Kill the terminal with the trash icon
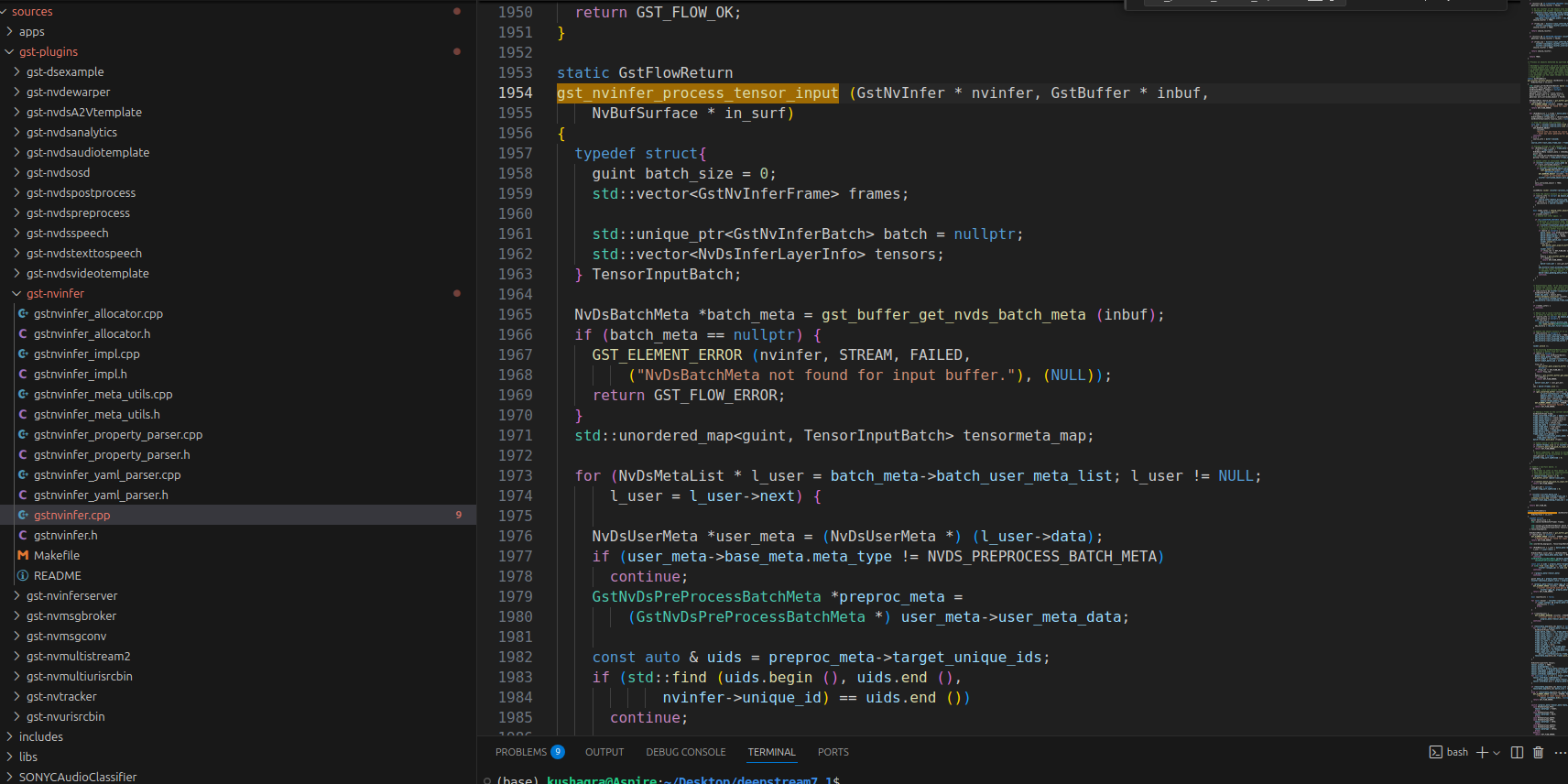Screen dimensions: 1568x784 [1539, 752]
